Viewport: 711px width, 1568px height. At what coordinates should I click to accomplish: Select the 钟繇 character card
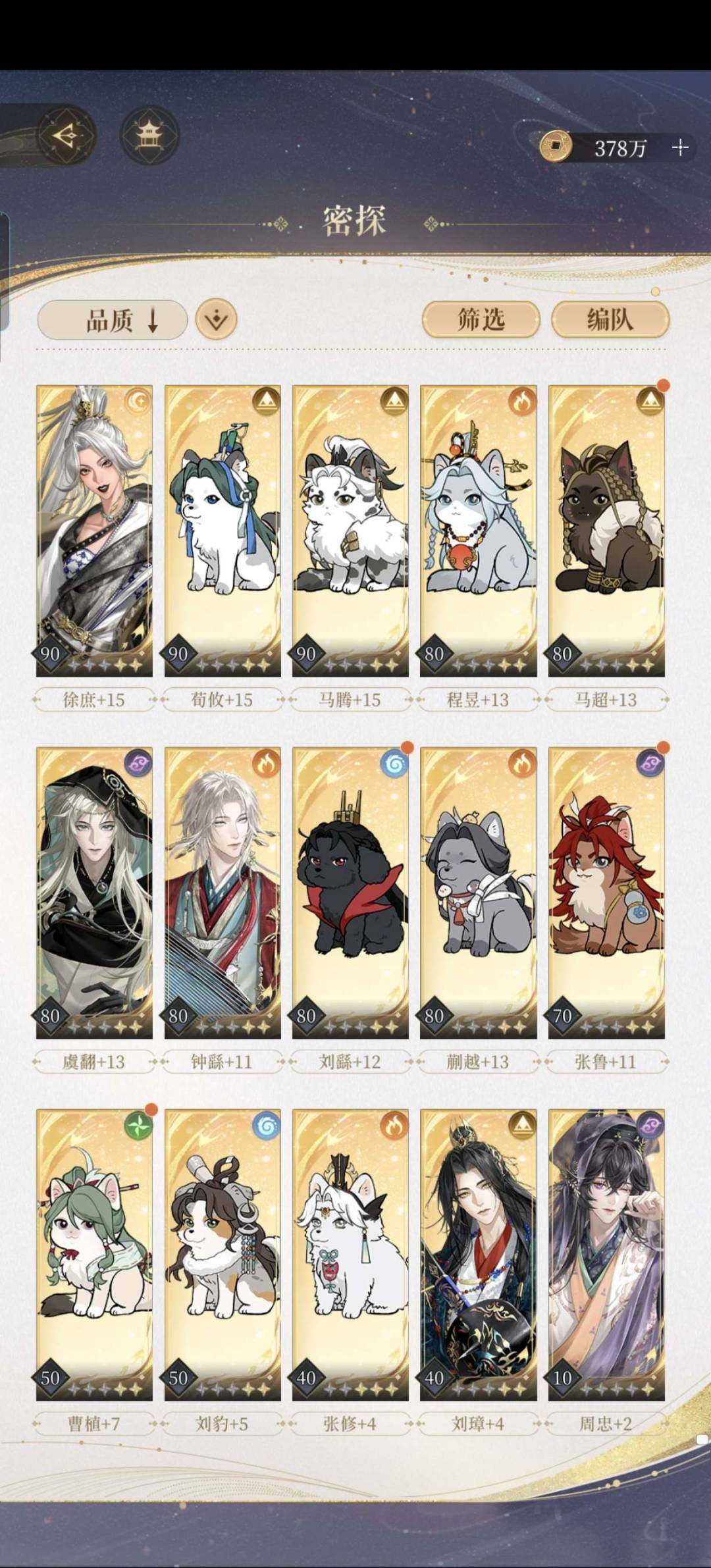pyautogui.click(x=223, y=893)
